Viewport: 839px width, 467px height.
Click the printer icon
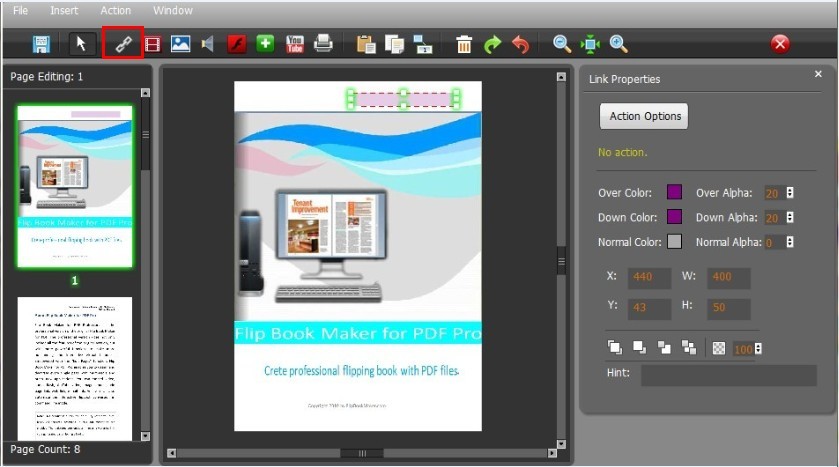coord(323,43)
